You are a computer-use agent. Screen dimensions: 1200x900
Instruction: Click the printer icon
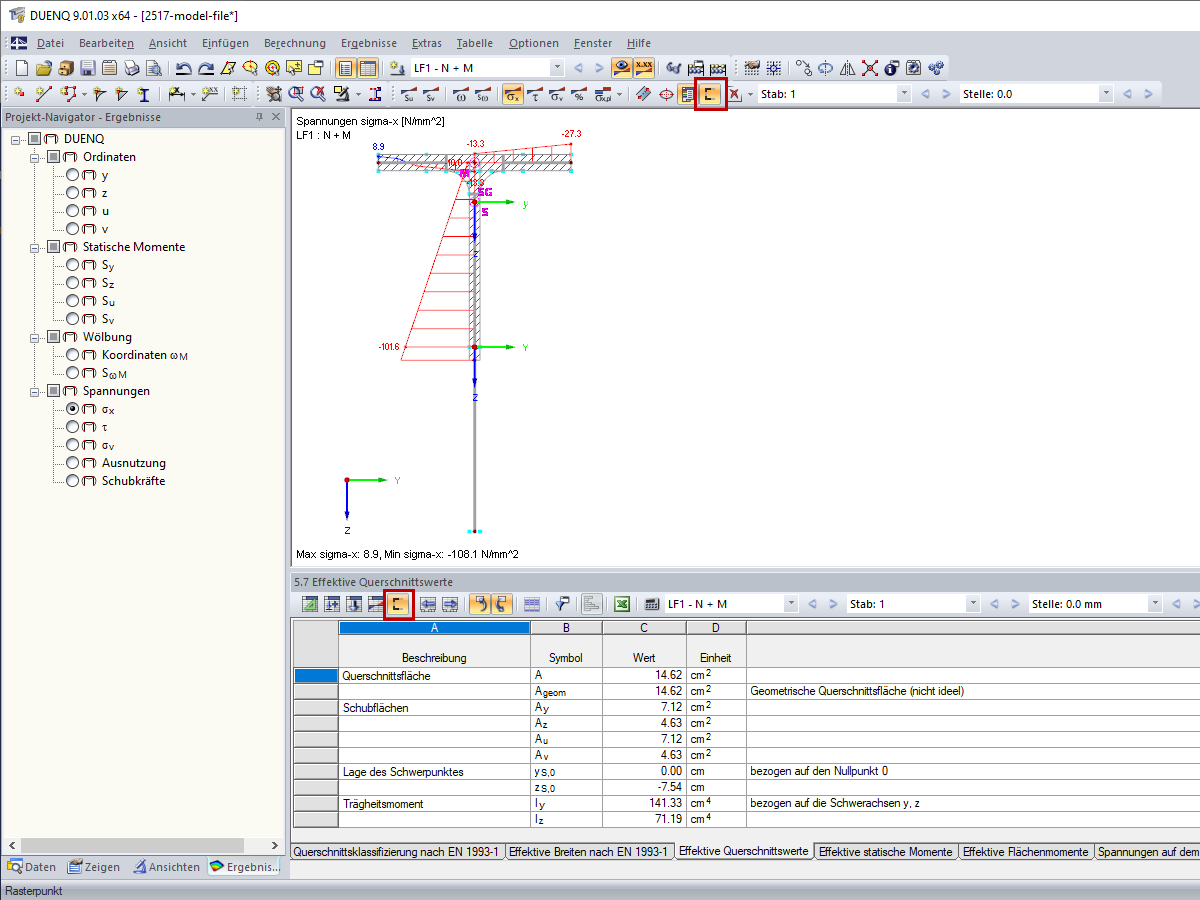point(132,68)
